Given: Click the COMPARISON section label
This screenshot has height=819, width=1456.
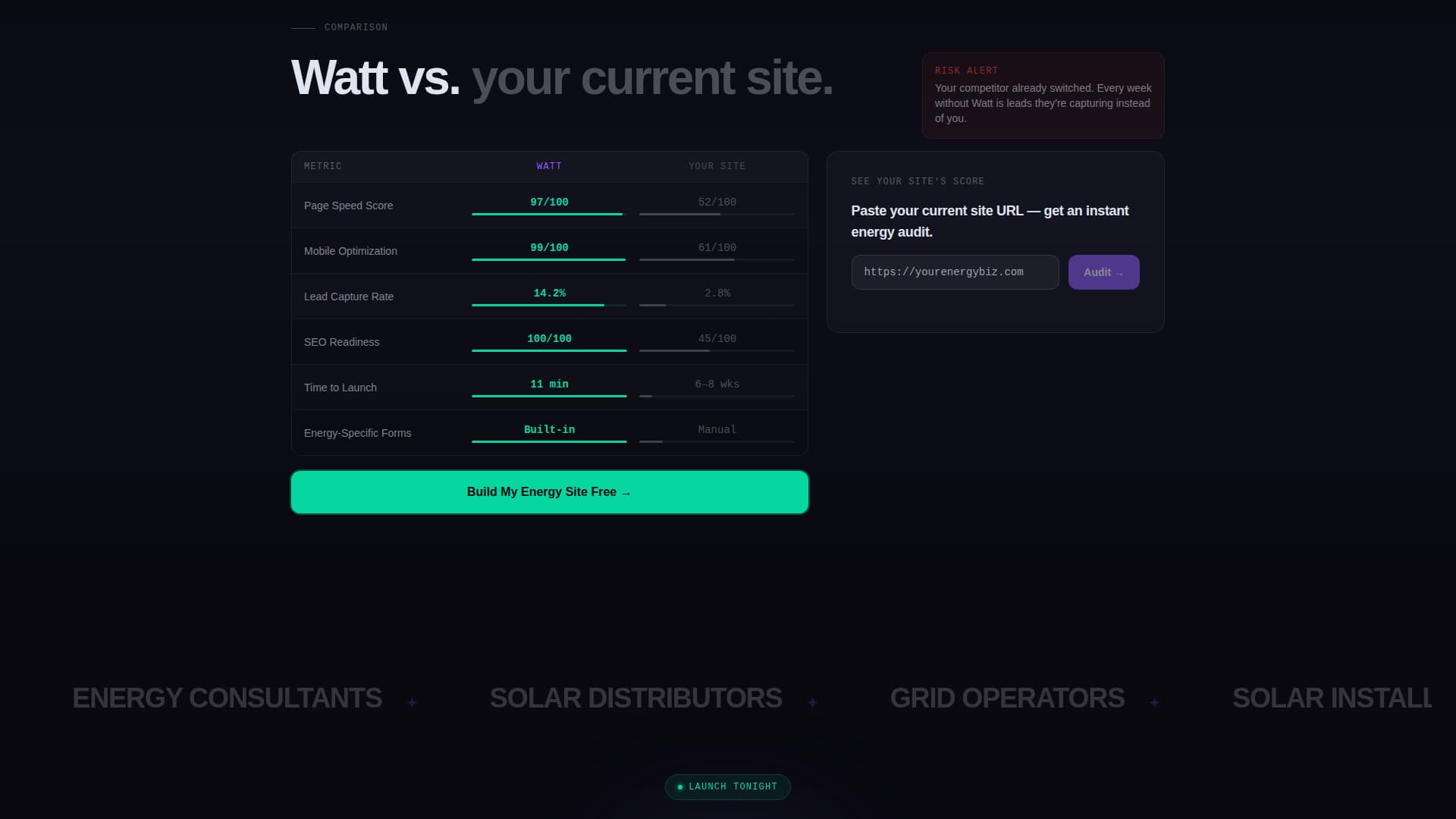Looking at the screenshot, I should [x=355, y=27].
